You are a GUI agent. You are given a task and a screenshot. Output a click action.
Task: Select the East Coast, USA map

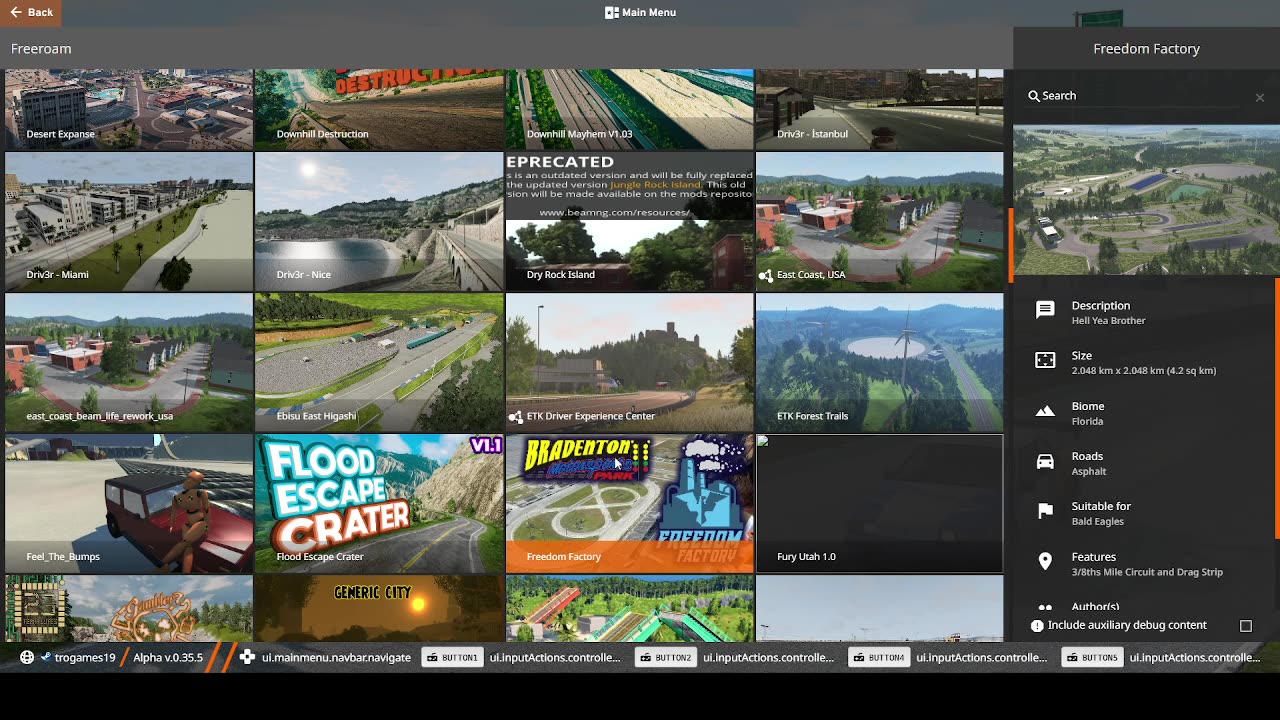pos(880,221)
